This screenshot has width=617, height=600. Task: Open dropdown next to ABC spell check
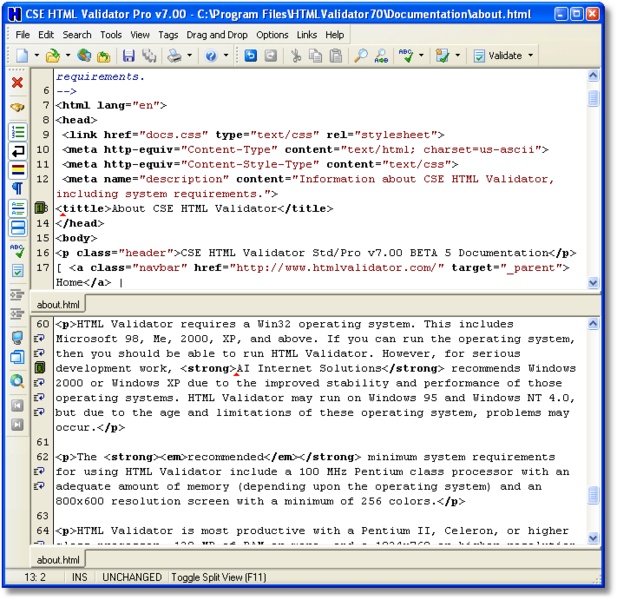click(421, 55)
